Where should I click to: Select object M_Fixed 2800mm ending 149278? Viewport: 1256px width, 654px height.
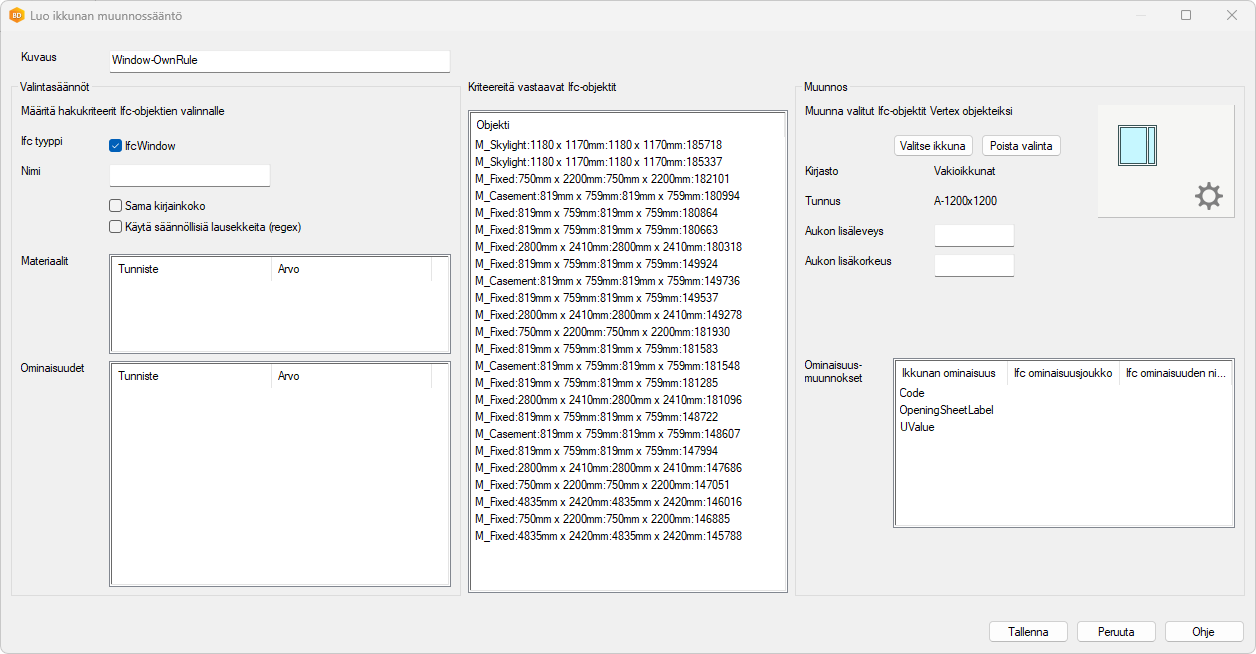[x=608, y=315]
